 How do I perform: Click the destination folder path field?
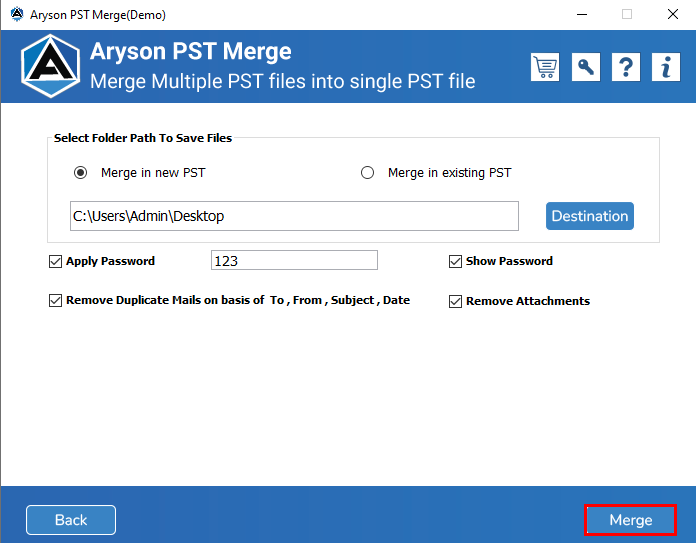(x=294, y=216)
